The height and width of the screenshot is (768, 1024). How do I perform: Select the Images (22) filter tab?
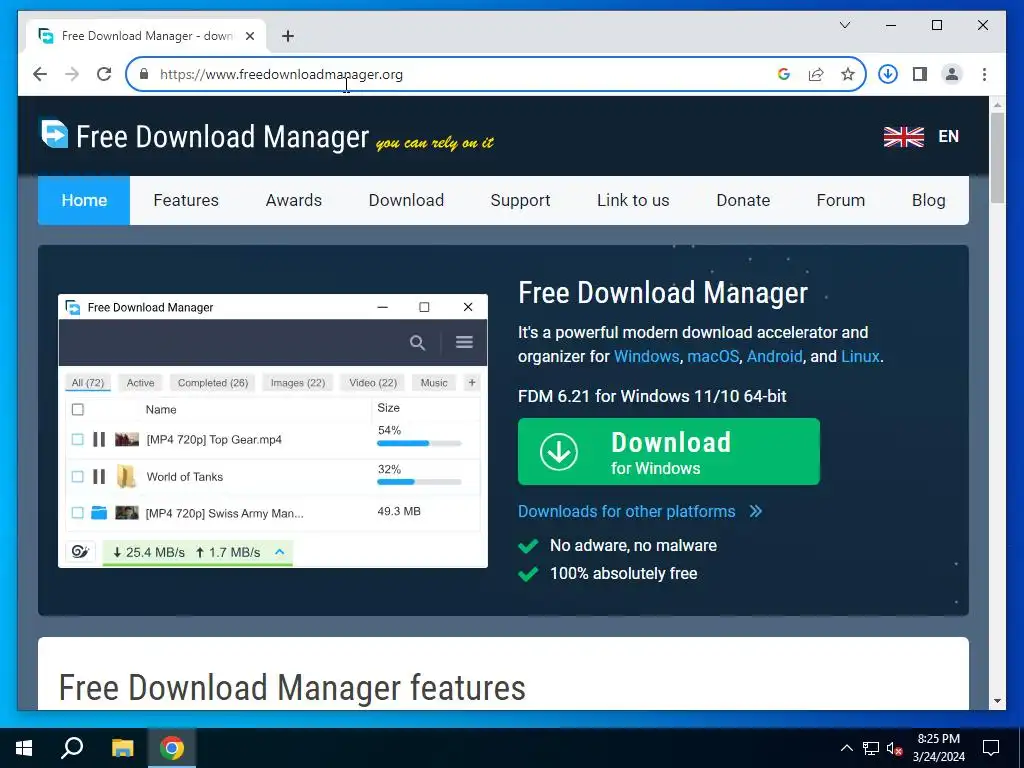(x=298, y=383)
